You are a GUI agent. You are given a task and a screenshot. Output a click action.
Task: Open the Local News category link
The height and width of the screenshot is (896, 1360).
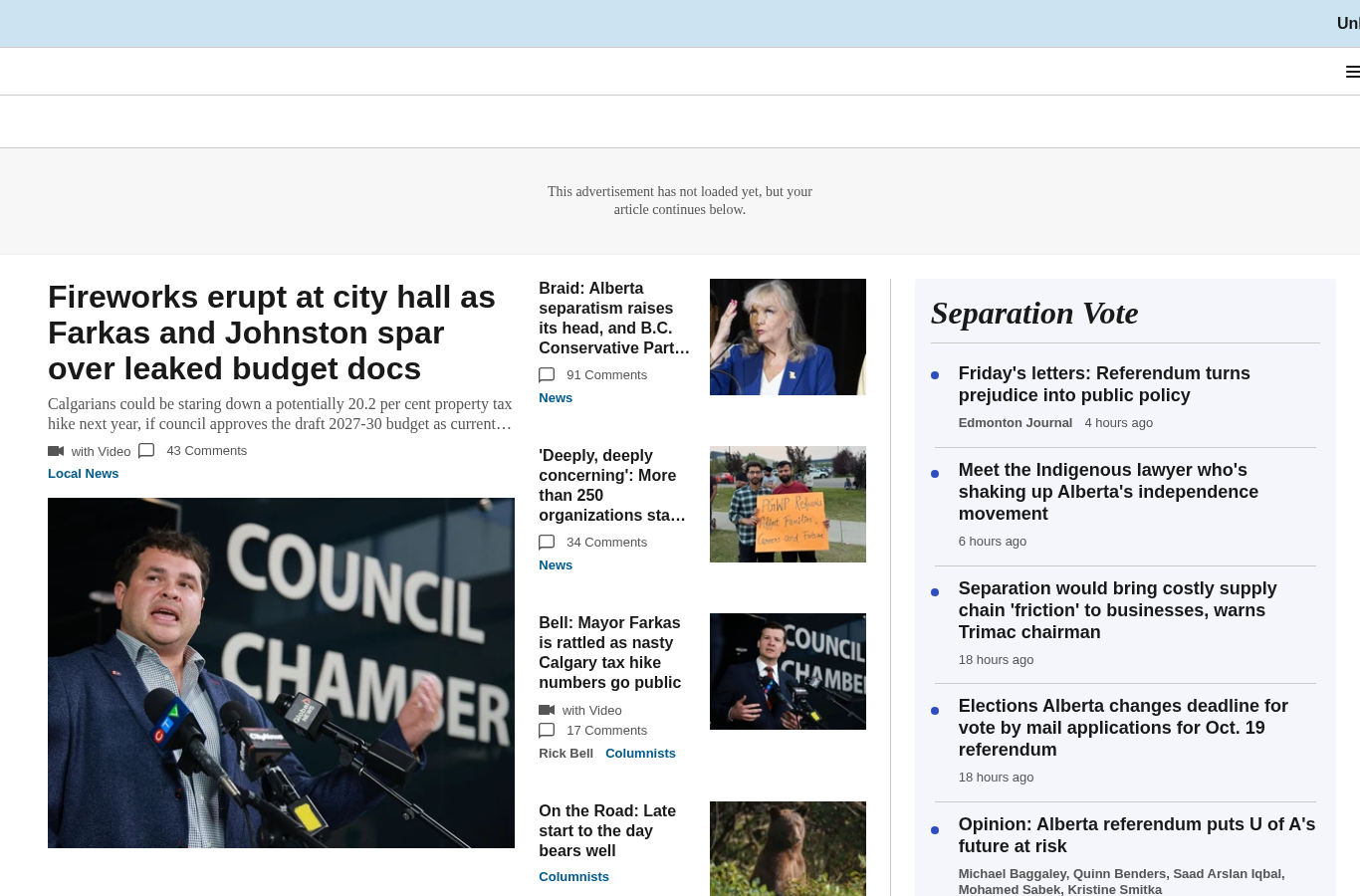[x=84, y=474]
